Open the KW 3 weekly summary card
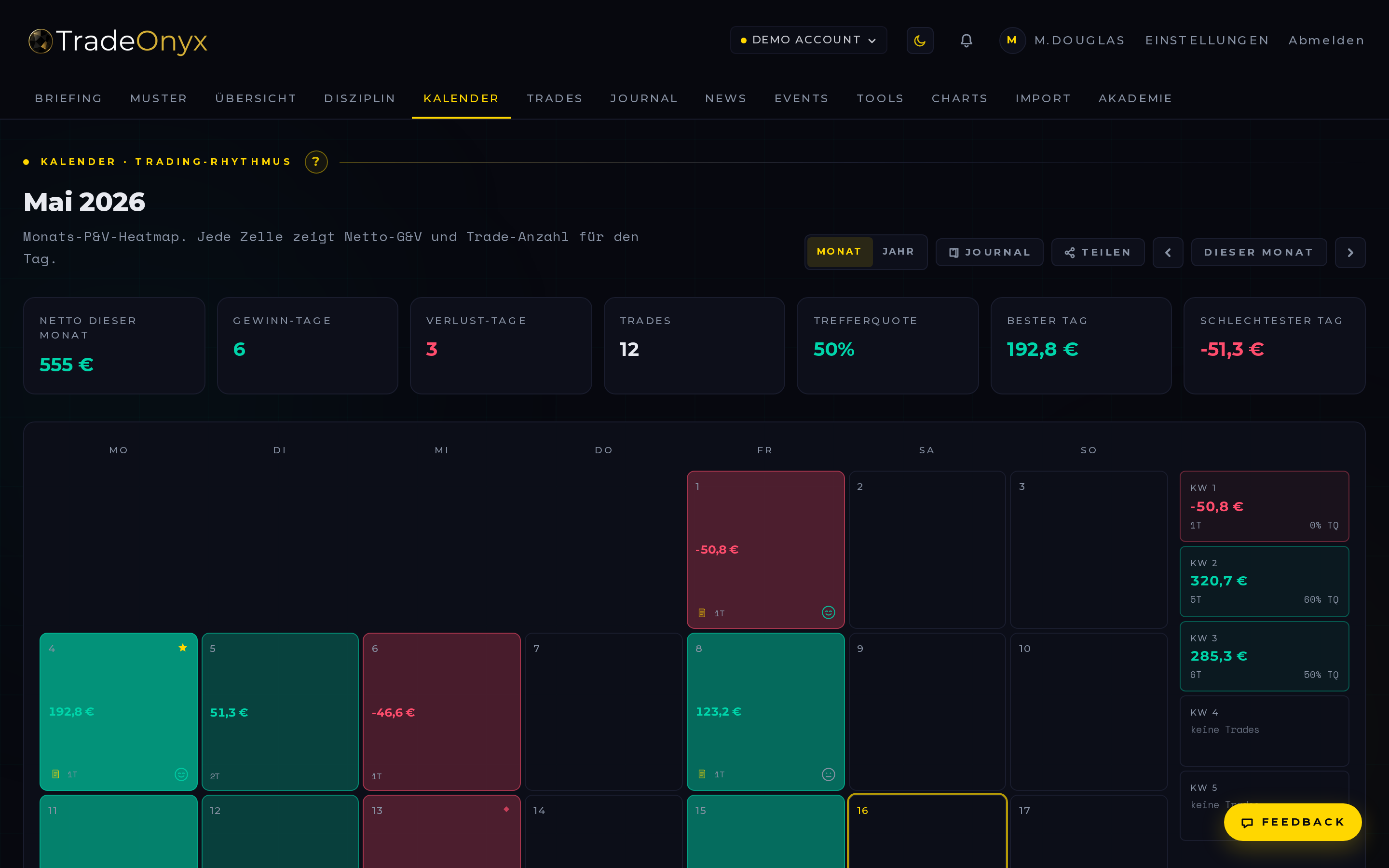The height and width of the screenshot is (868, 1389). tap(1265, 656)
